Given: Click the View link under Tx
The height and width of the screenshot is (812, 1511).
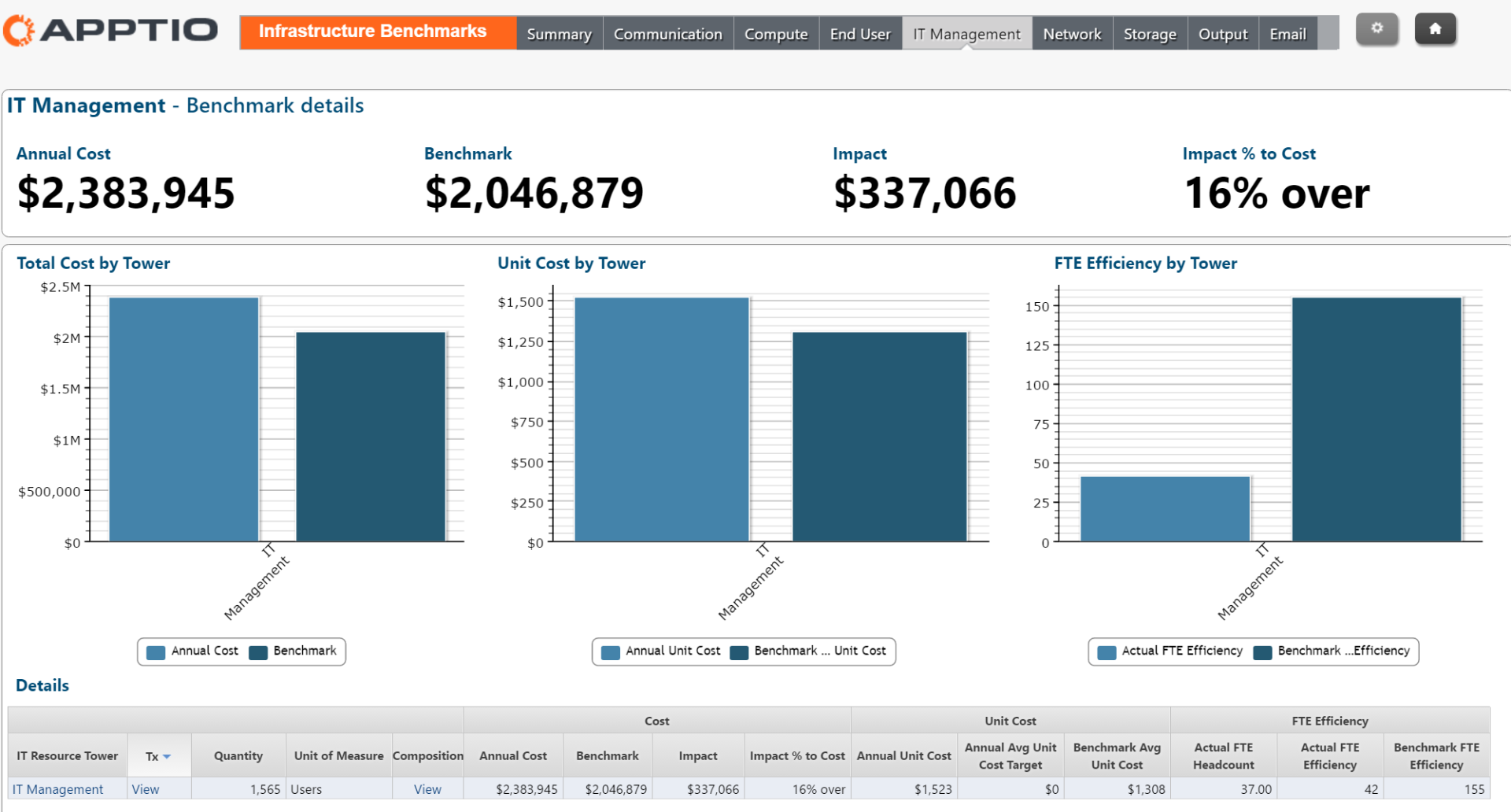Looking at the screenshot, I should [146, 789].
